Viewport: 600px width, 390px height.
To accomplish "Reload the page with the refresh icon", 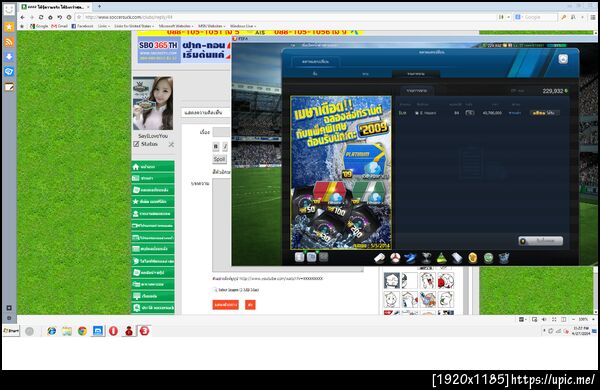I will pyautogui.click(x=41, y=17).
